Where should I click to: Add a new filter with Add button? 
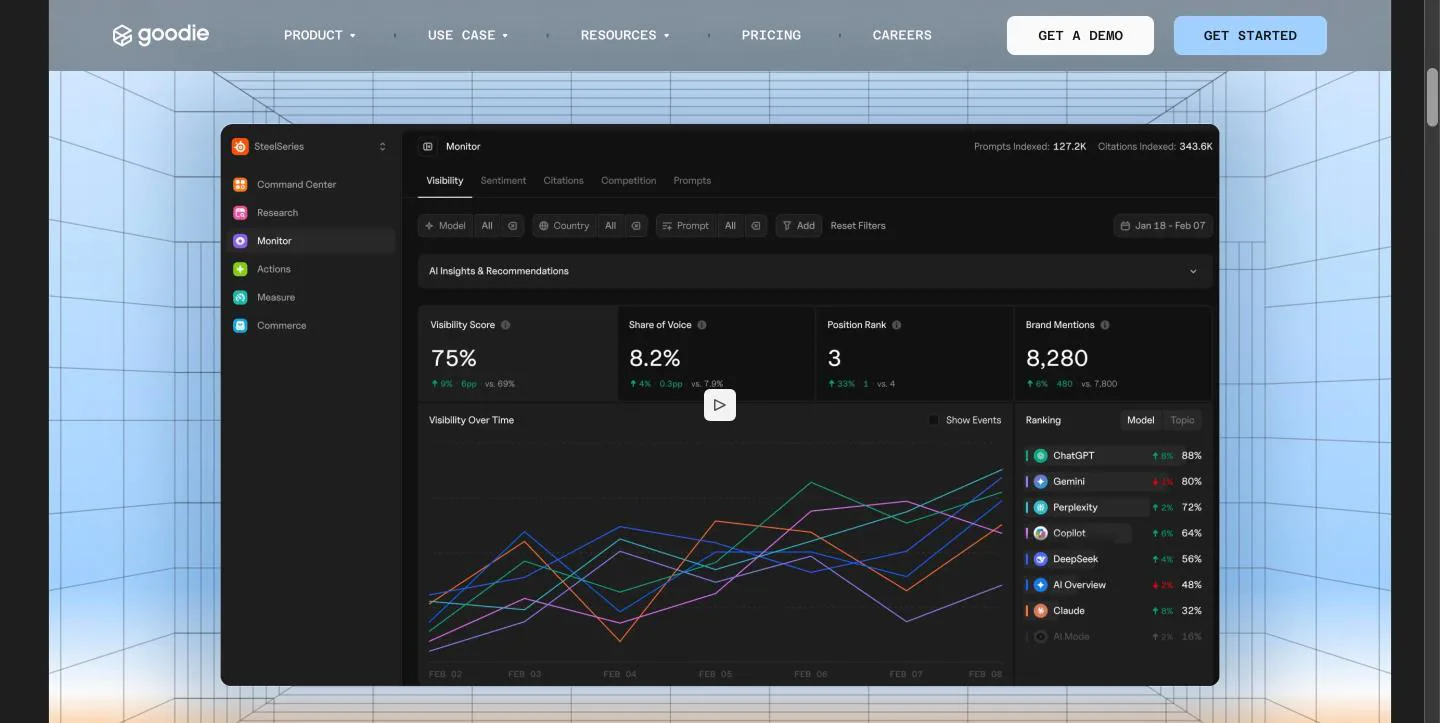(x=798, y=226)
